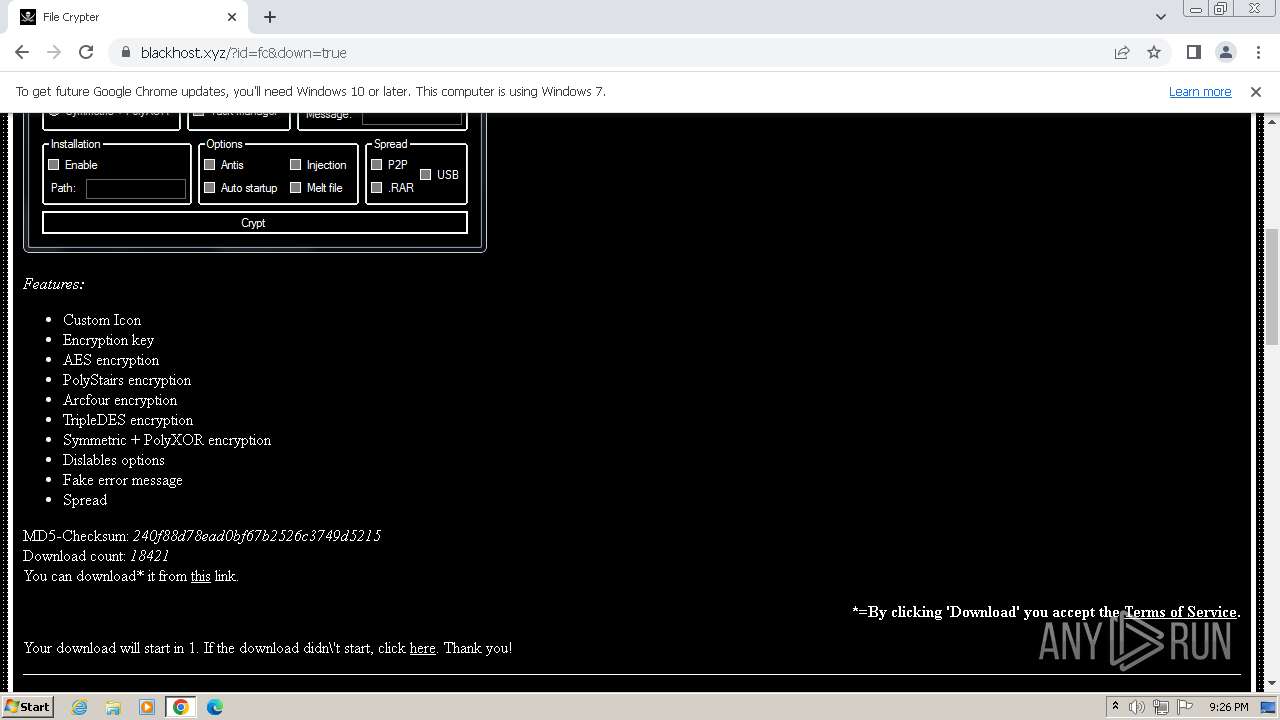Screen dimensions: 1280x720
Task: Open a new browser tab
Action: coord(270,17)
